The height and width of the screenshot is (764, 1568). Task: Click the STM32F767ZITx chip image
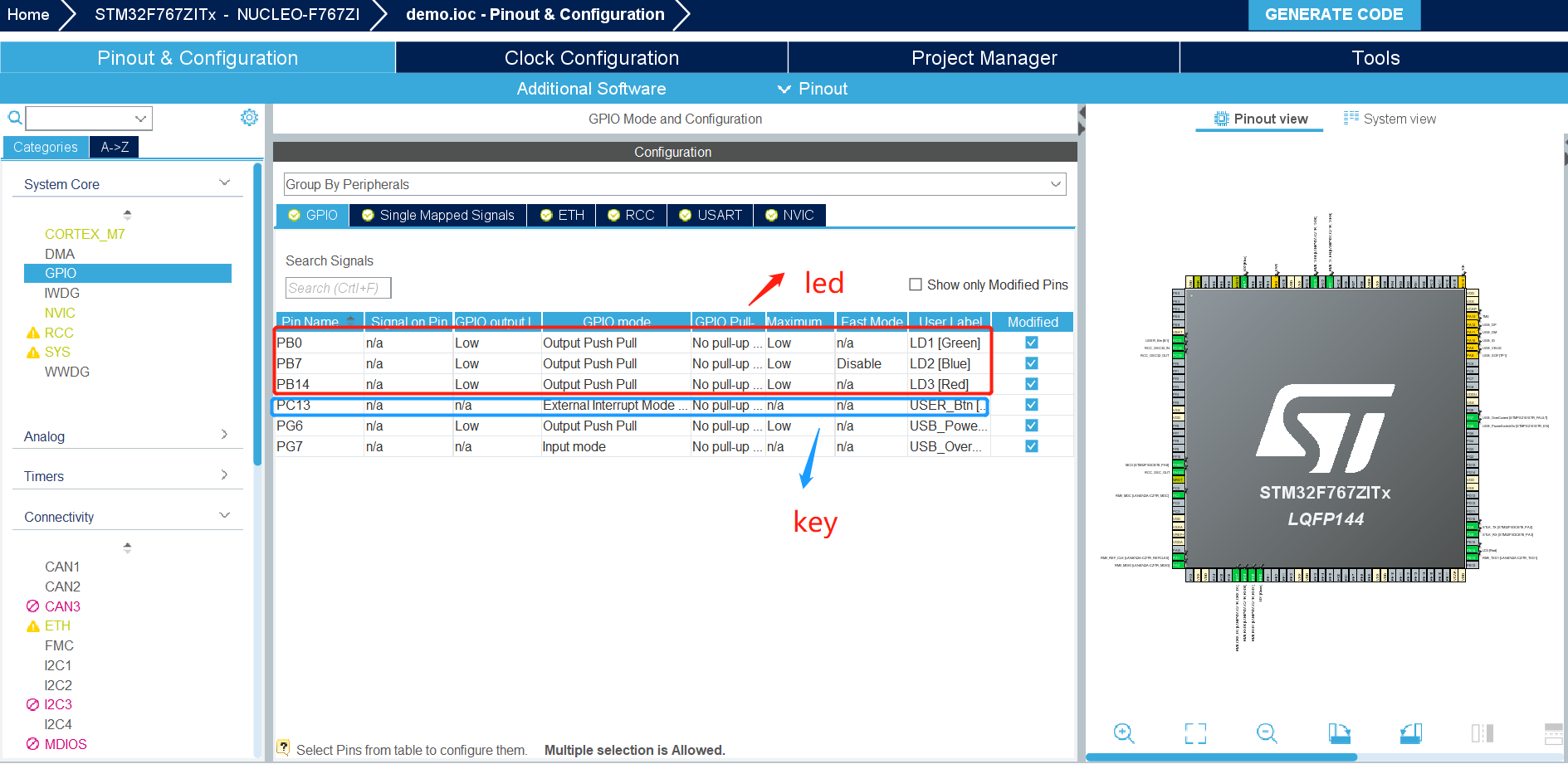tap(1326, 428)
